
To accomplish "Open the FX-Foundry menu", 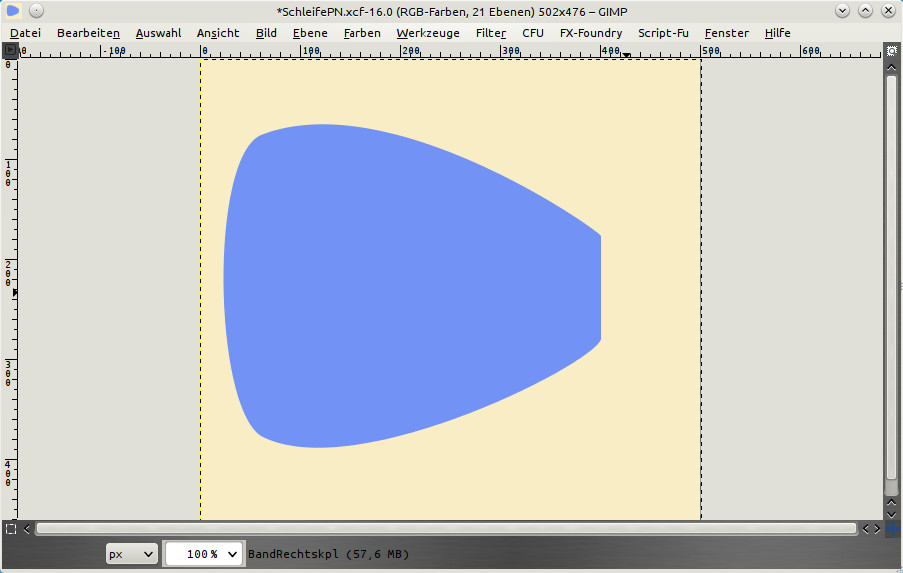I will pyautogui.click(x=590, y=33).
